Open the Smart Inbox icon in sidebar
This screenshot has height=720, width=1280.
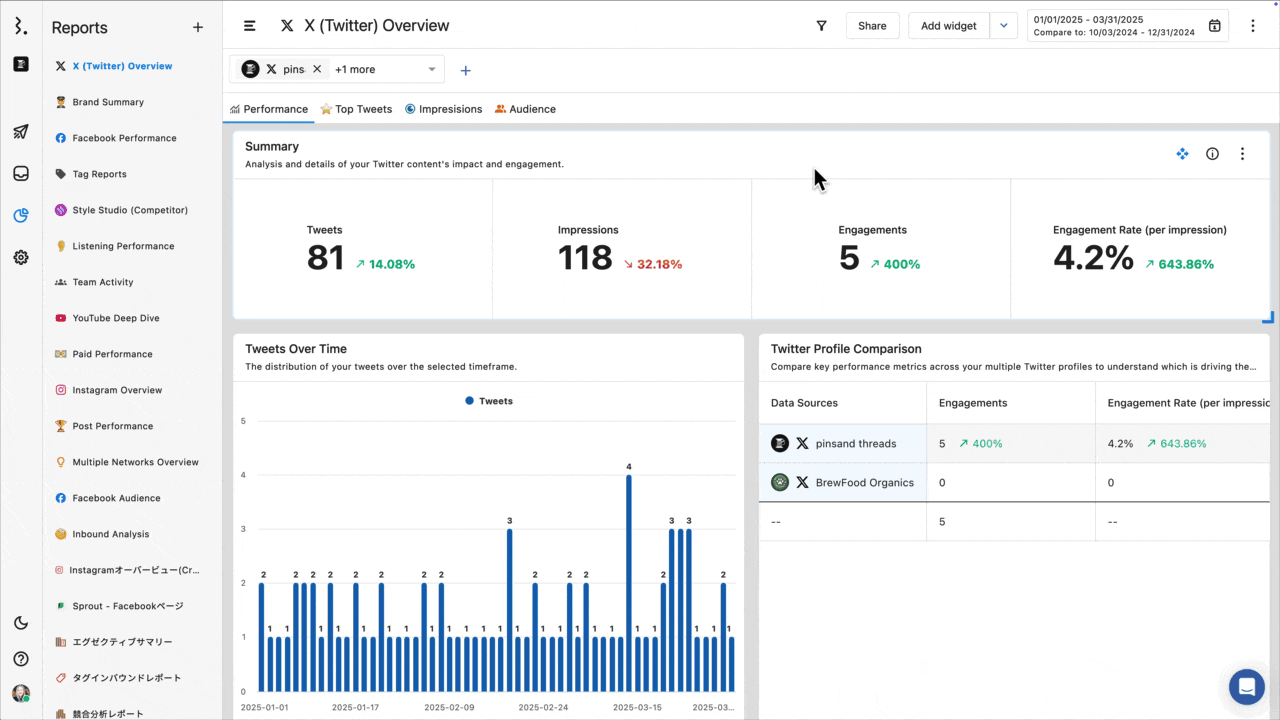[x=20, y=173]
